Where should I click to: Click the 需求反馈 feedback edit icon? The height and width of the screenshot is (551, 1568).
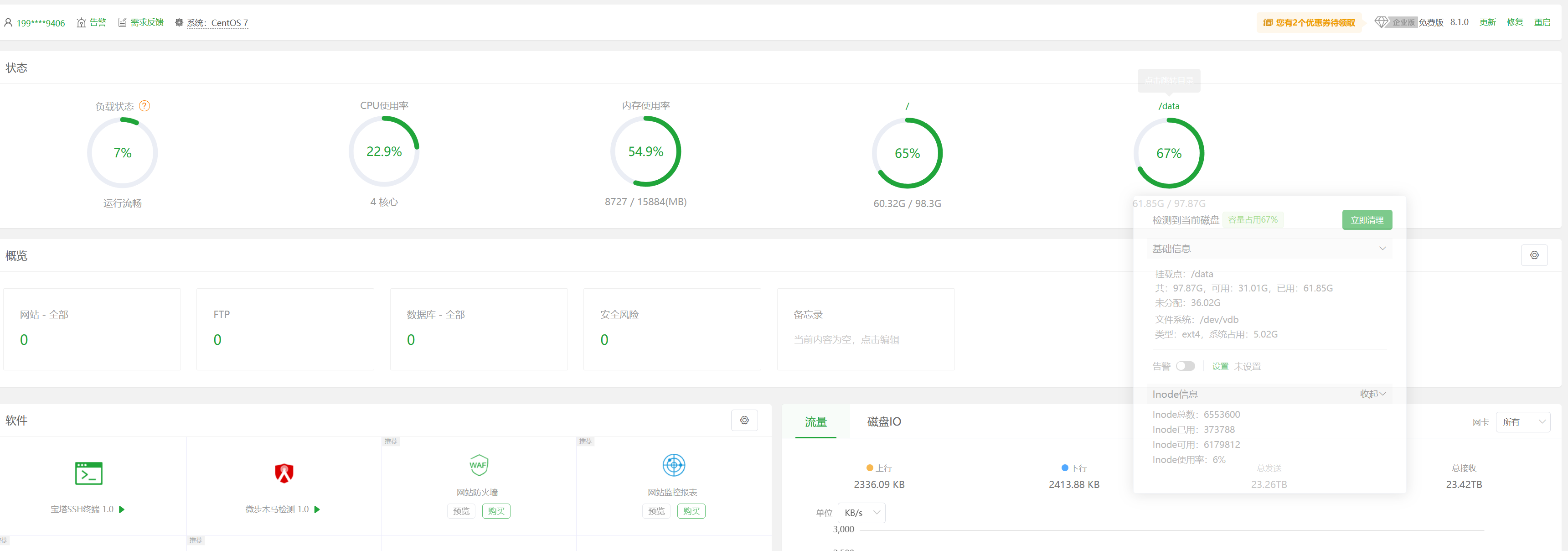click(122, 22)
